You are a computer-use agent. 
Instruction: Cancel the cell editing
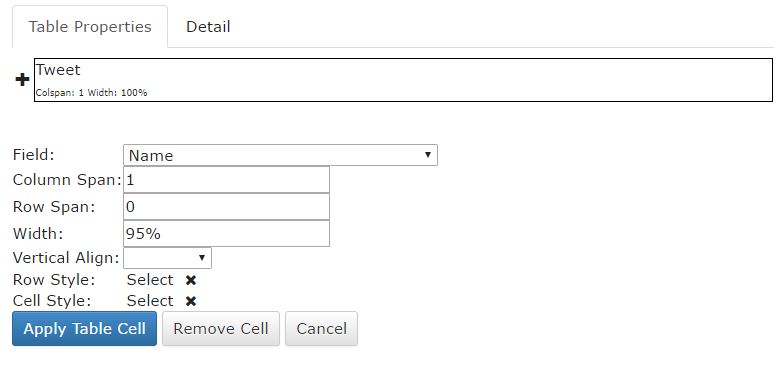[x=322, y=329]
